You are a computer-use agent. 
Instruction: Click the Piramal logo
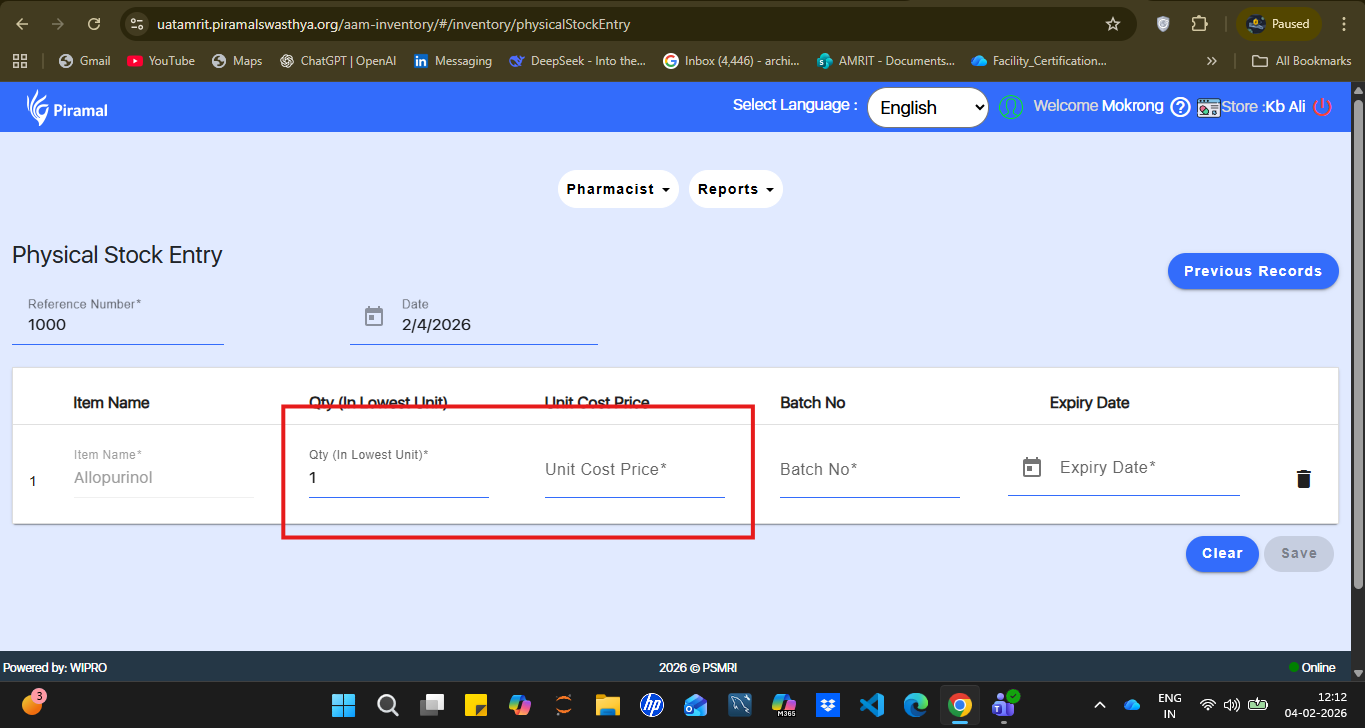coord(67,108)
